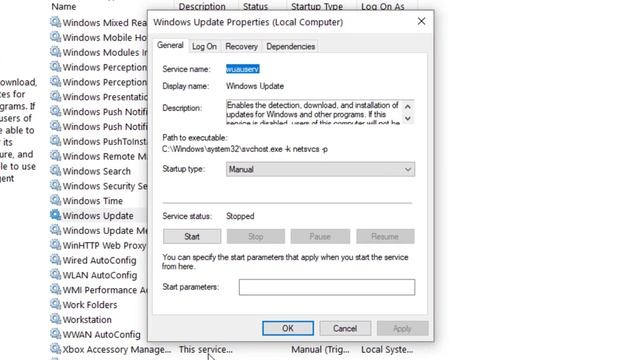Click gear icon beside Windows Mobile Hotspot service
640x360 pixels.
55,37
